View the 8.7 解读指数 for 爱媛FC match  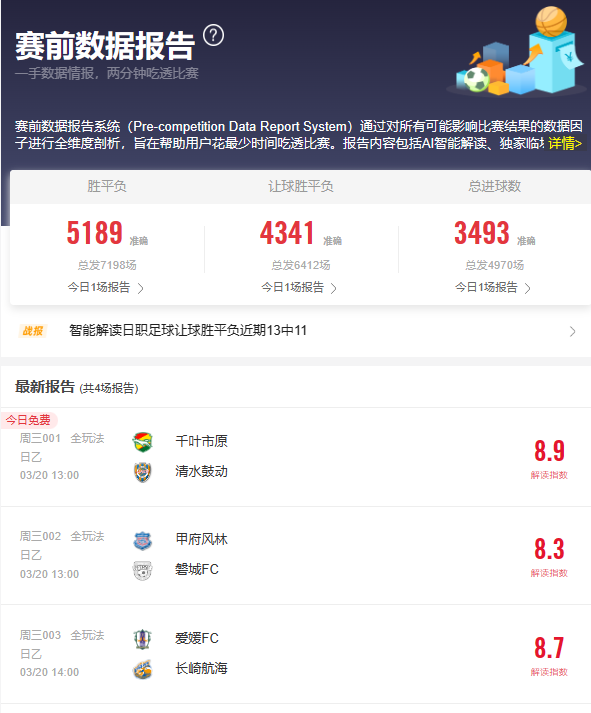click(549, 655)
